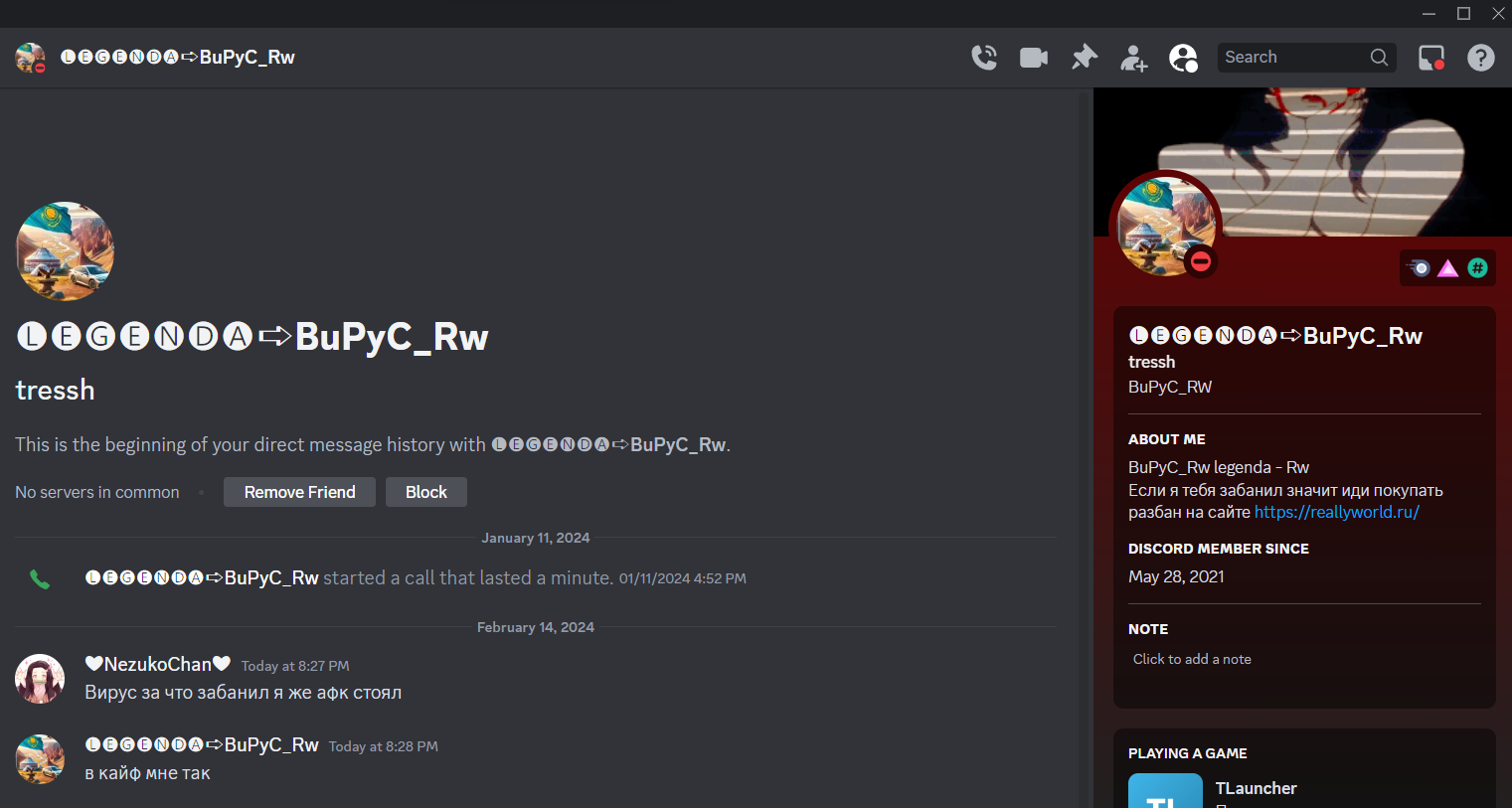Start a voice call
This screenshot has width=1512, height=808.
pos(984,58)
